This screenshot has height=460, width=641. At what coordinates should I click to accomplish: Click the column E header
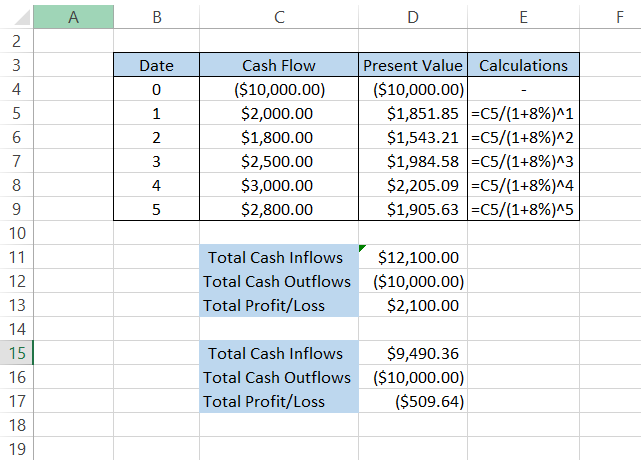523,17
